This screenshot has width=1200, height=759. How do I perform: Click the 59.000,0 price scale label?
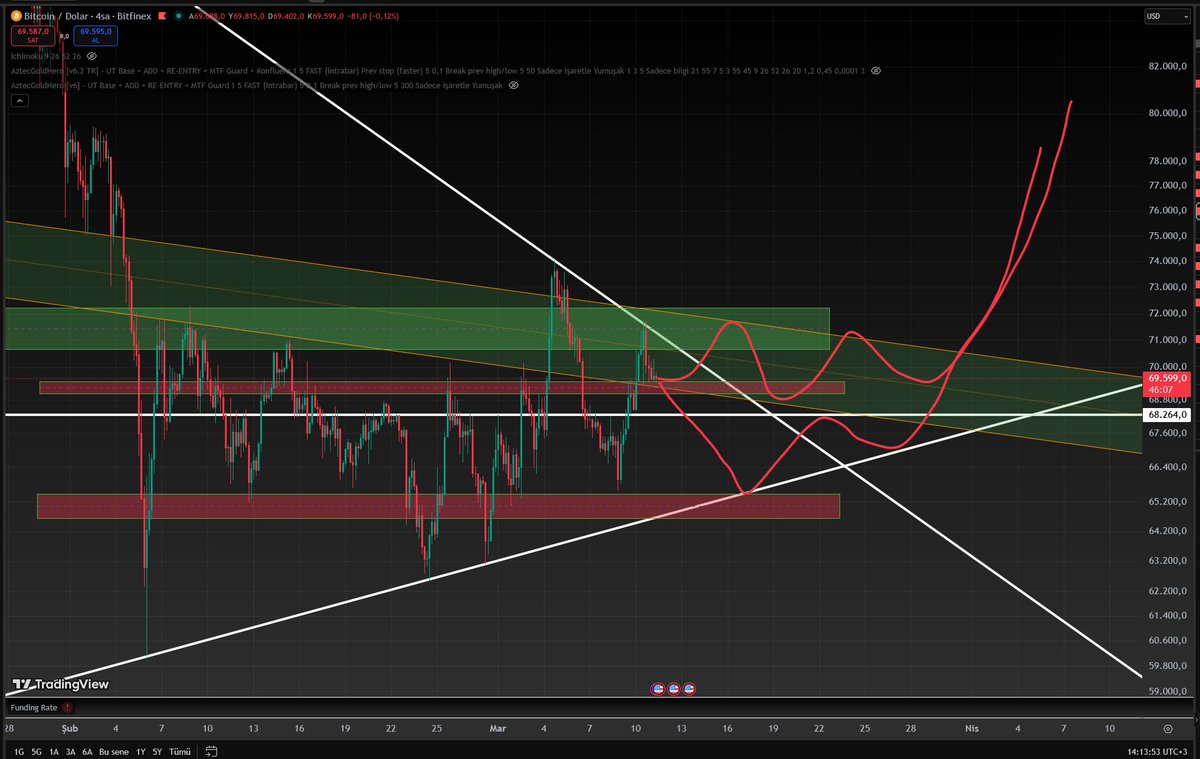click(1167, 691)
